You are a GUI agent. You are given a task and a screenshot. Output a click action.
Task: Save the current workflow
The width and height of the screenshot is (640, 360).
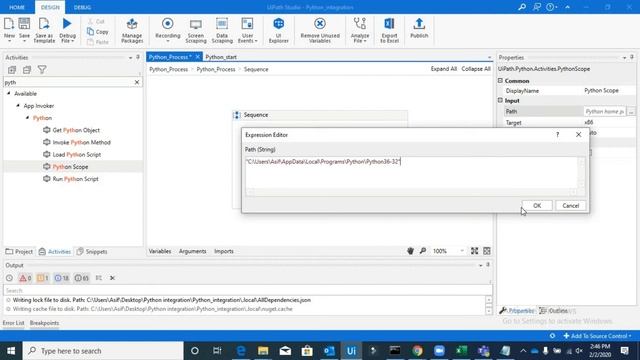pyautogui.click(x=24, y=30)
